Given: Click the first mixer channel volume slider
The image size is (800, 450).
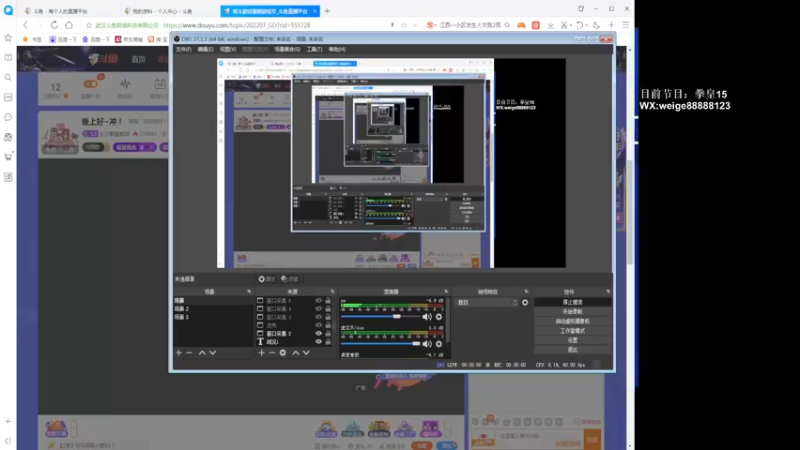Looking at the screenshot, I should (x=381, y=317).
